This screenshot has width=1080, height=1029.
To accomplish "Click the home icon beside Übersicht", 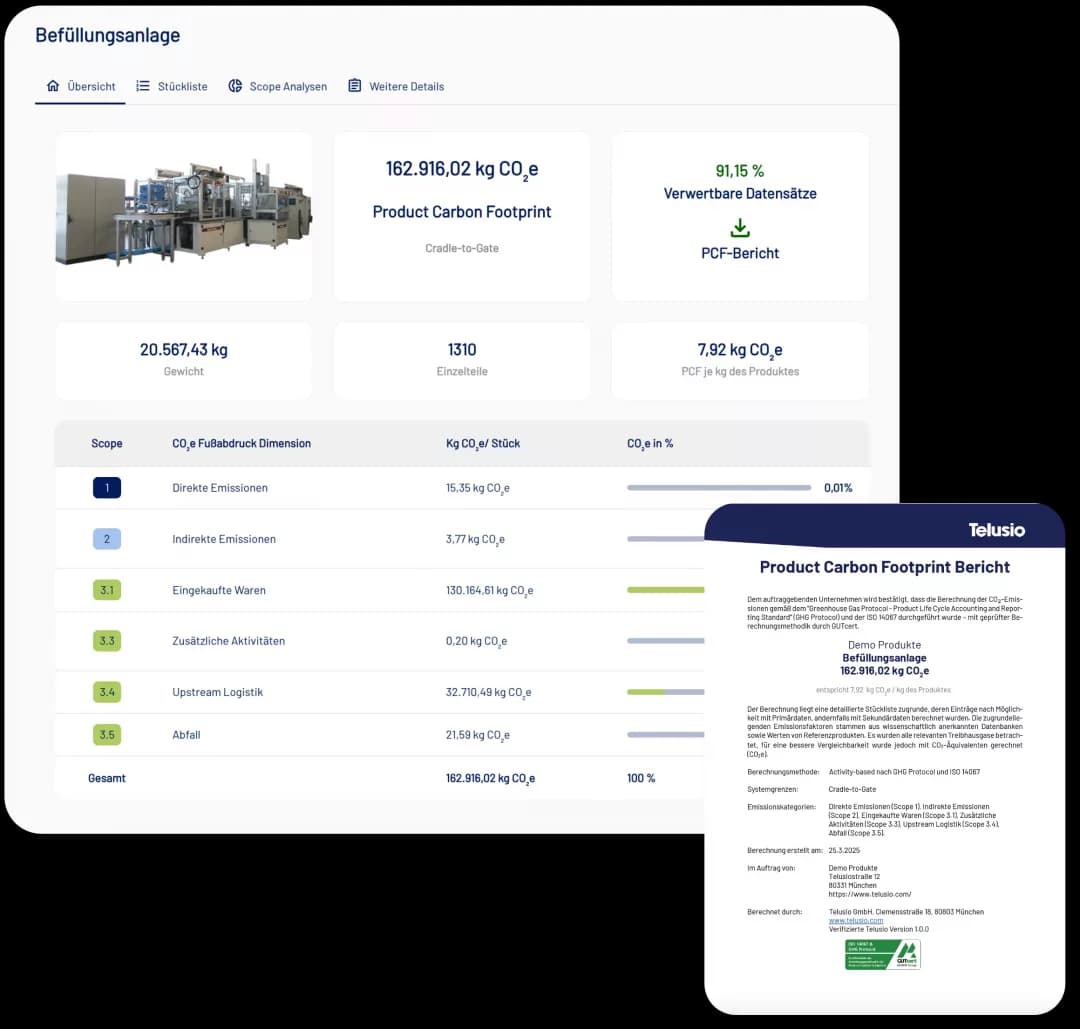I will [x=53, y=86].
